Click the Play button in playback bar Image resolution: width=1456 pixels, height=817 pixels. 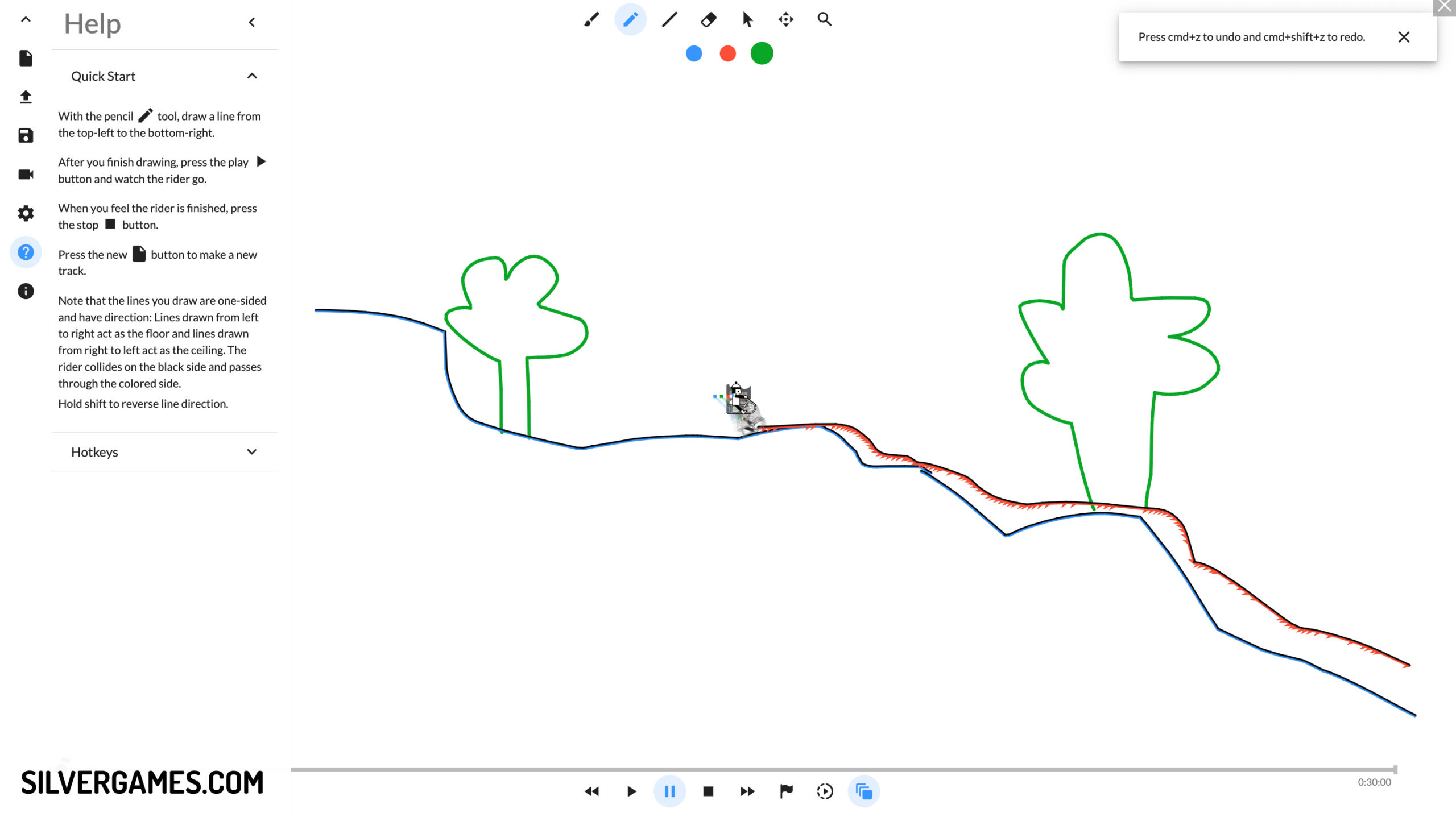point(631,791)
